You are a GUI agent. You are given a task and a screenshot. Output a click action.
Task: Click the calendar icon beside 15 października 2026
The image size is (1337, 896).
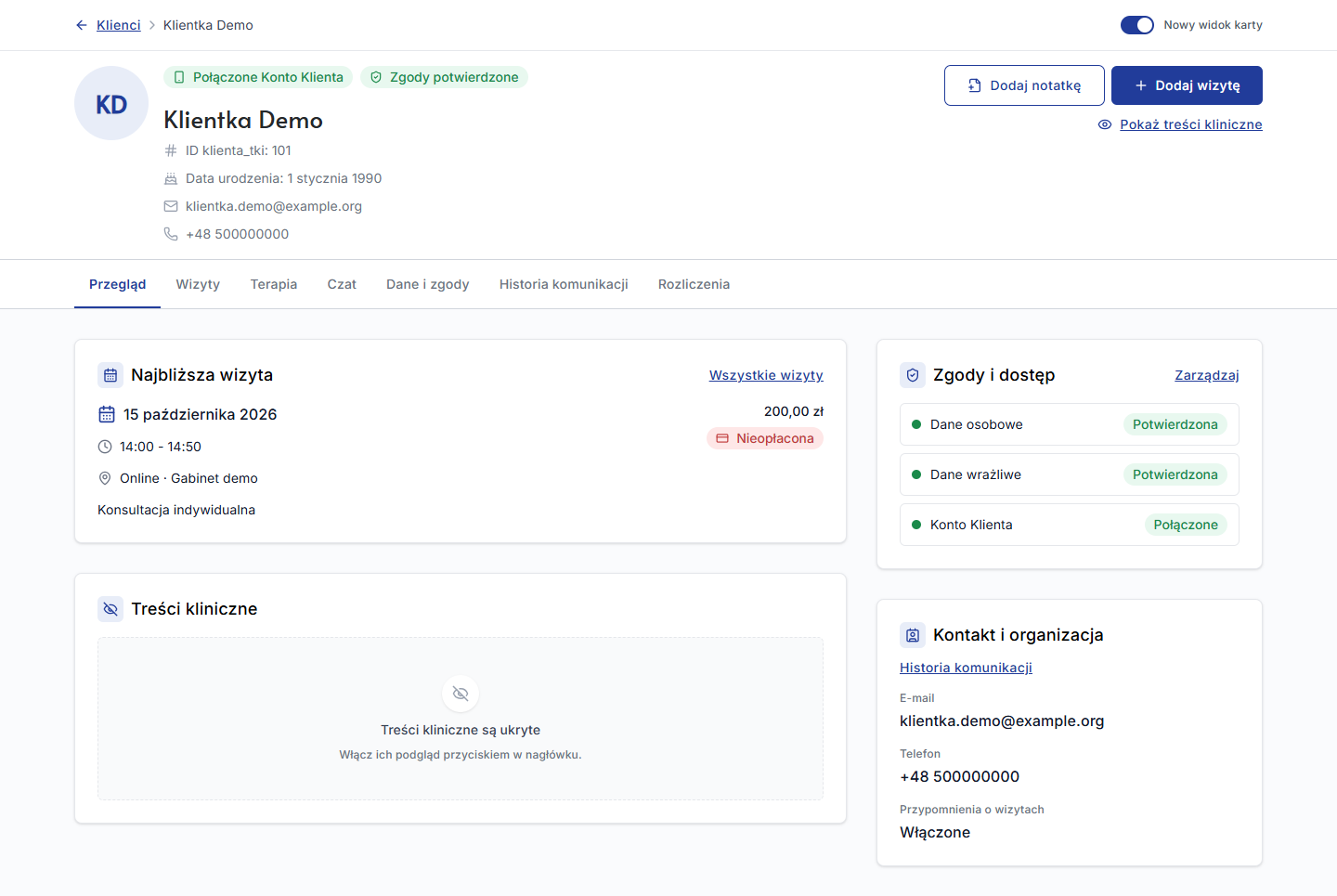point(107,414)
